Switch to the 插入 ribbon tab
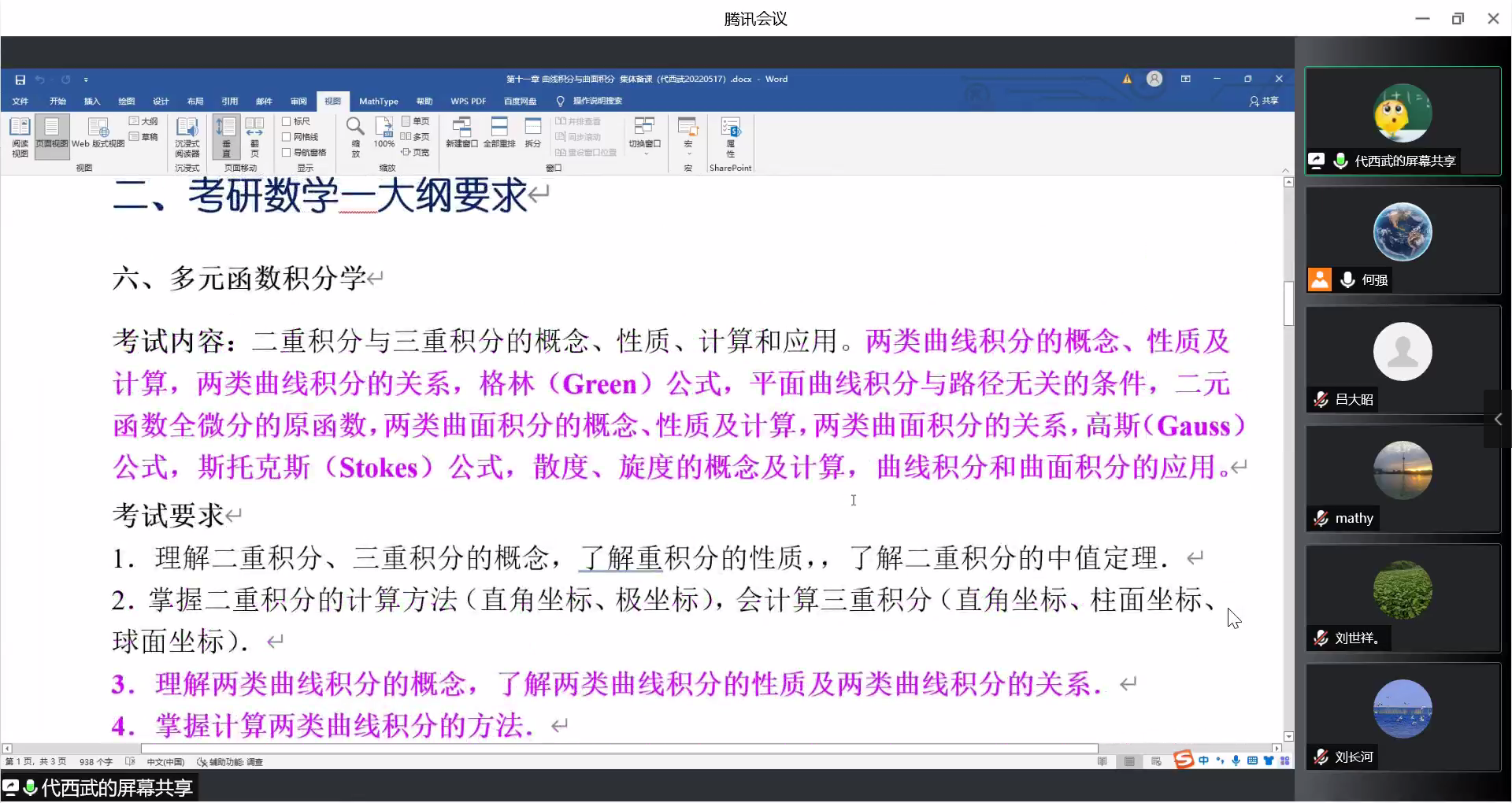This screenshot has height=803, width=1512. [x=92, y=101]
